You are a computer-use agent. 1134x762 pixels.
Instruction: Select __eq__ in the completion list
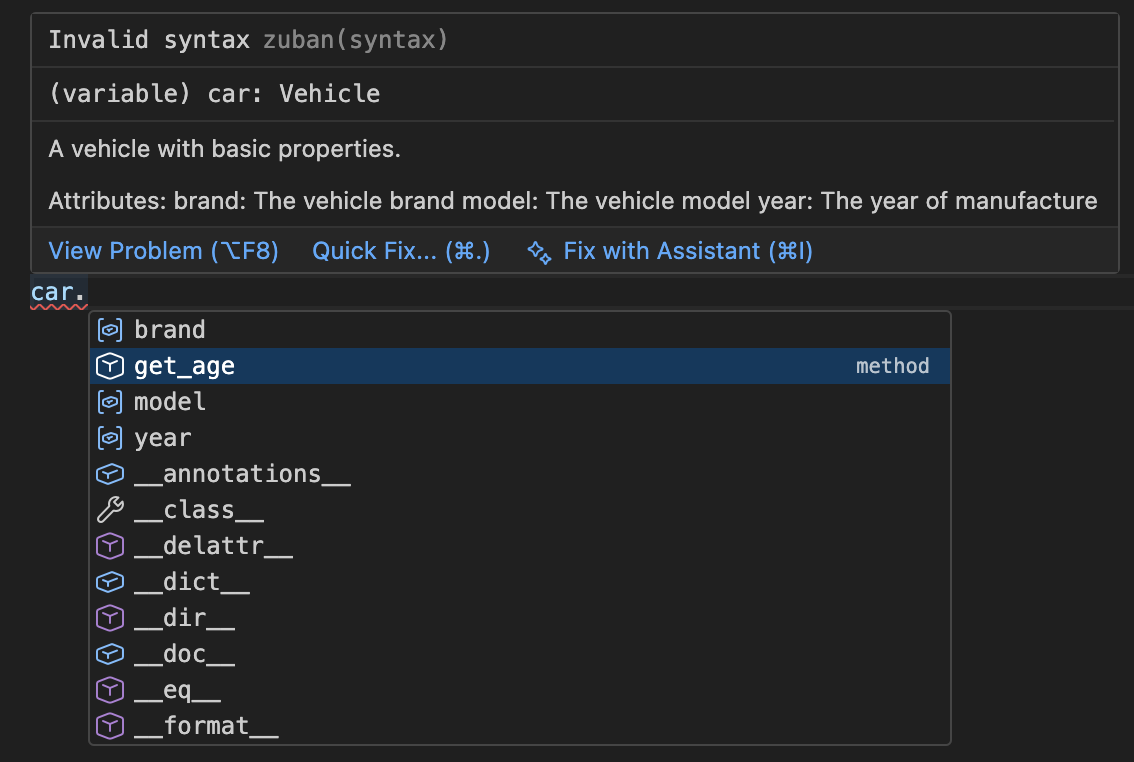[x=177, y=689]
